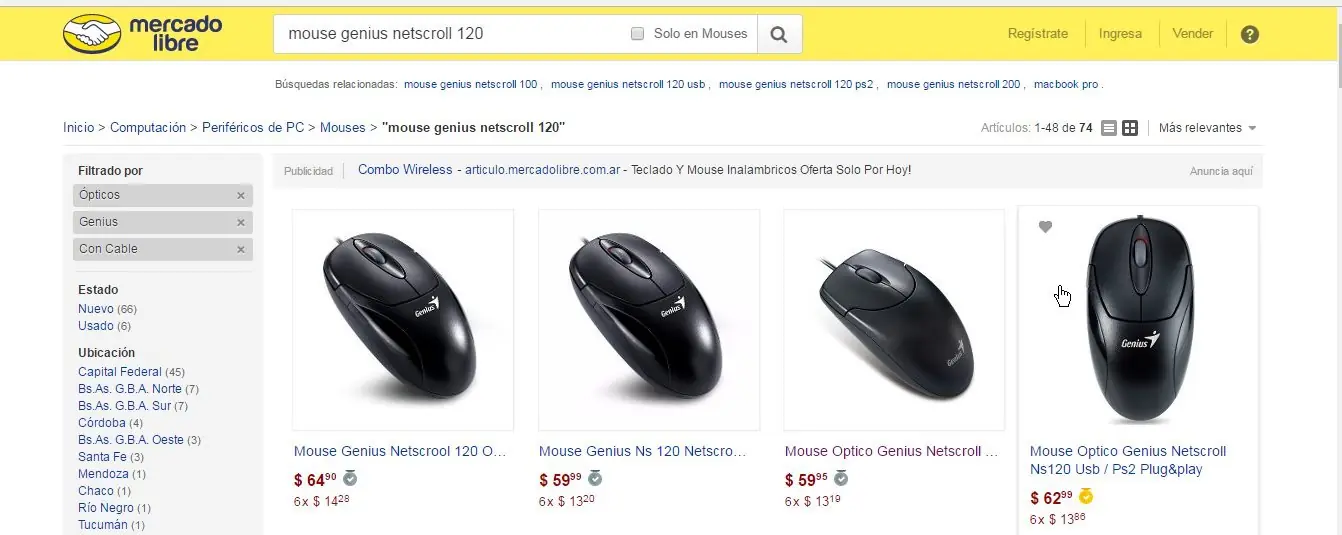Switch to list view layout icon
Viewport: 1342px width, 535px height.
1109,128
